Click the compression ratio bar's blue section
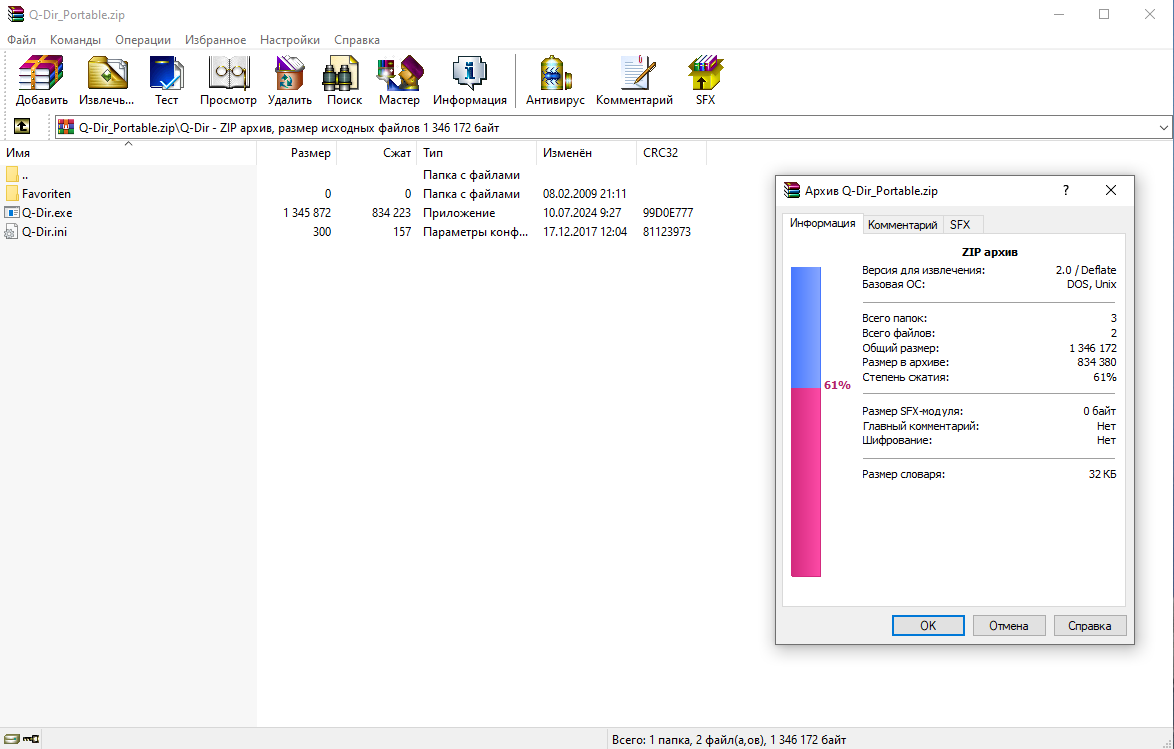The image size is (1174, 749). 806,327
